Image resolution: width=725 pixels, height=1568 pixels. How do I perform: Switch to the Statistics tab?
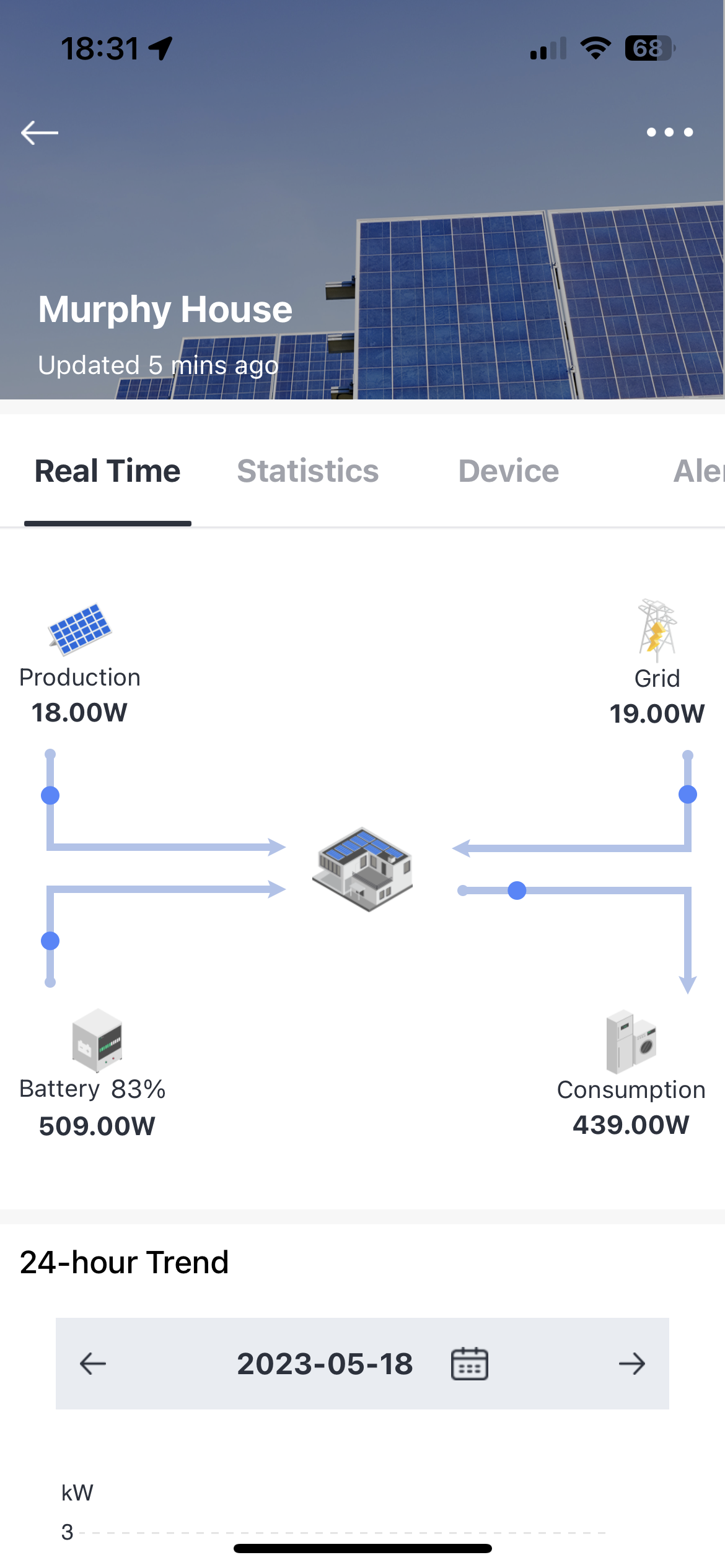coord(308,471)
